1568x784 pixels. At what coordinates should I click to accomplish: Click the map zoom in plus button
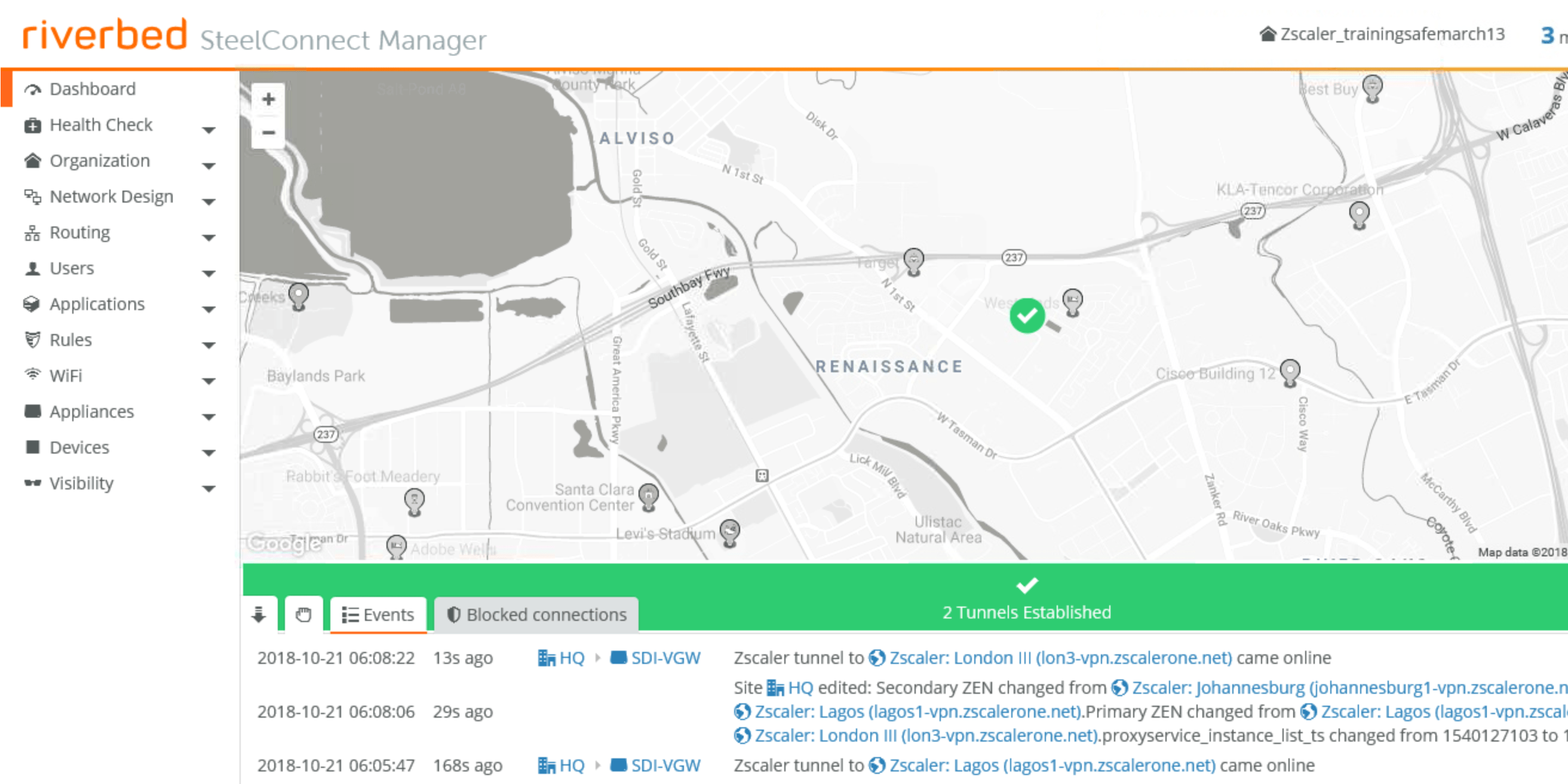tap(268, 99)
